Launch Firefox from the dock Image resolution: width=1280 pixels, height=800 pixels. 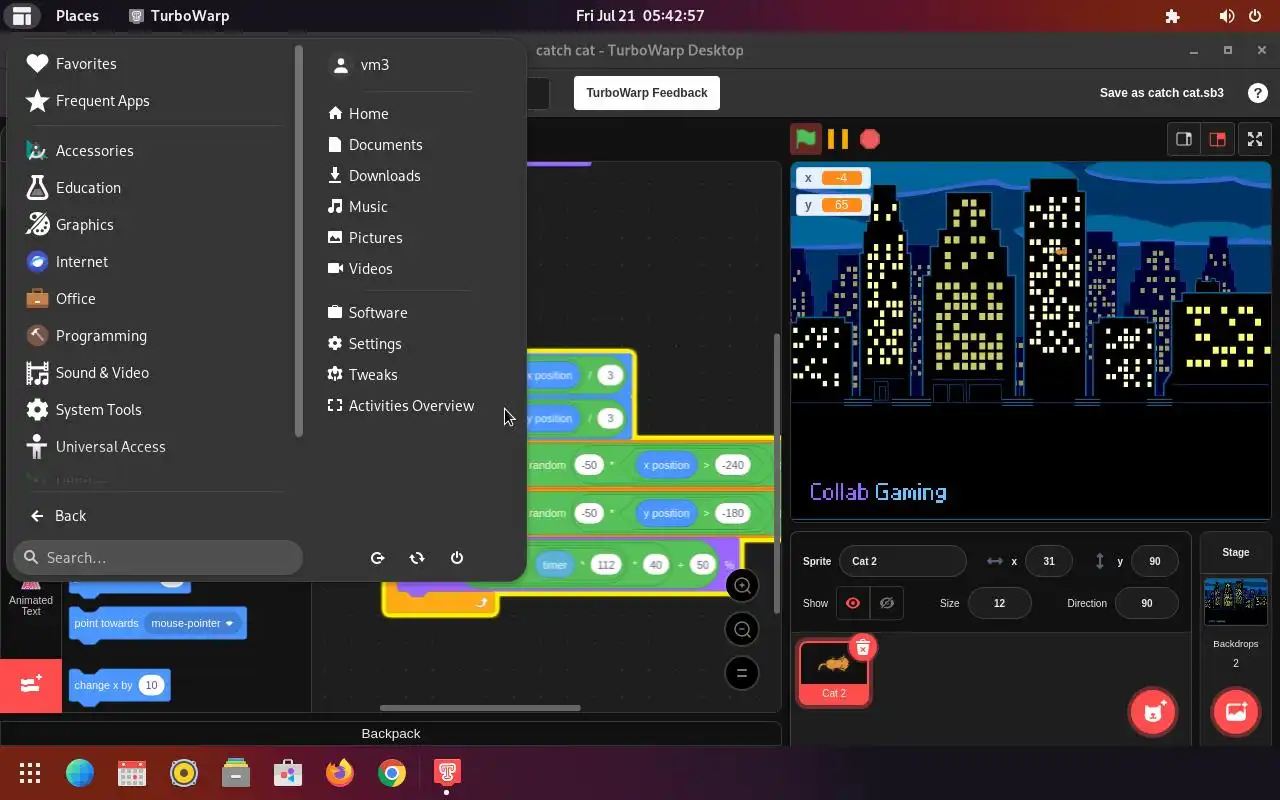click(x=340, y=773)
